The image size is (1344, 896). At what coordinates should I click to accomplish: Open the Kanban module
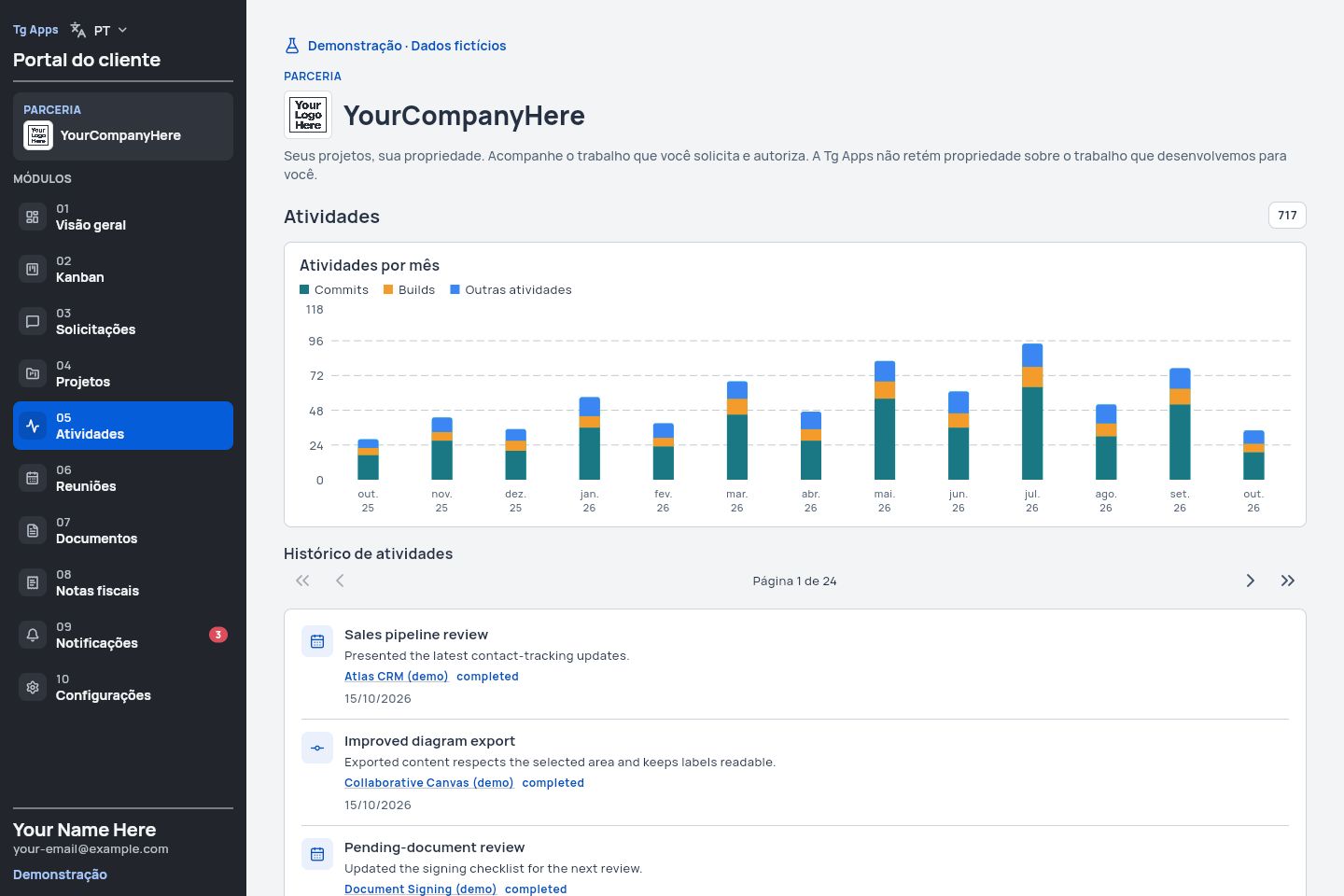click(x=123, y=269)
